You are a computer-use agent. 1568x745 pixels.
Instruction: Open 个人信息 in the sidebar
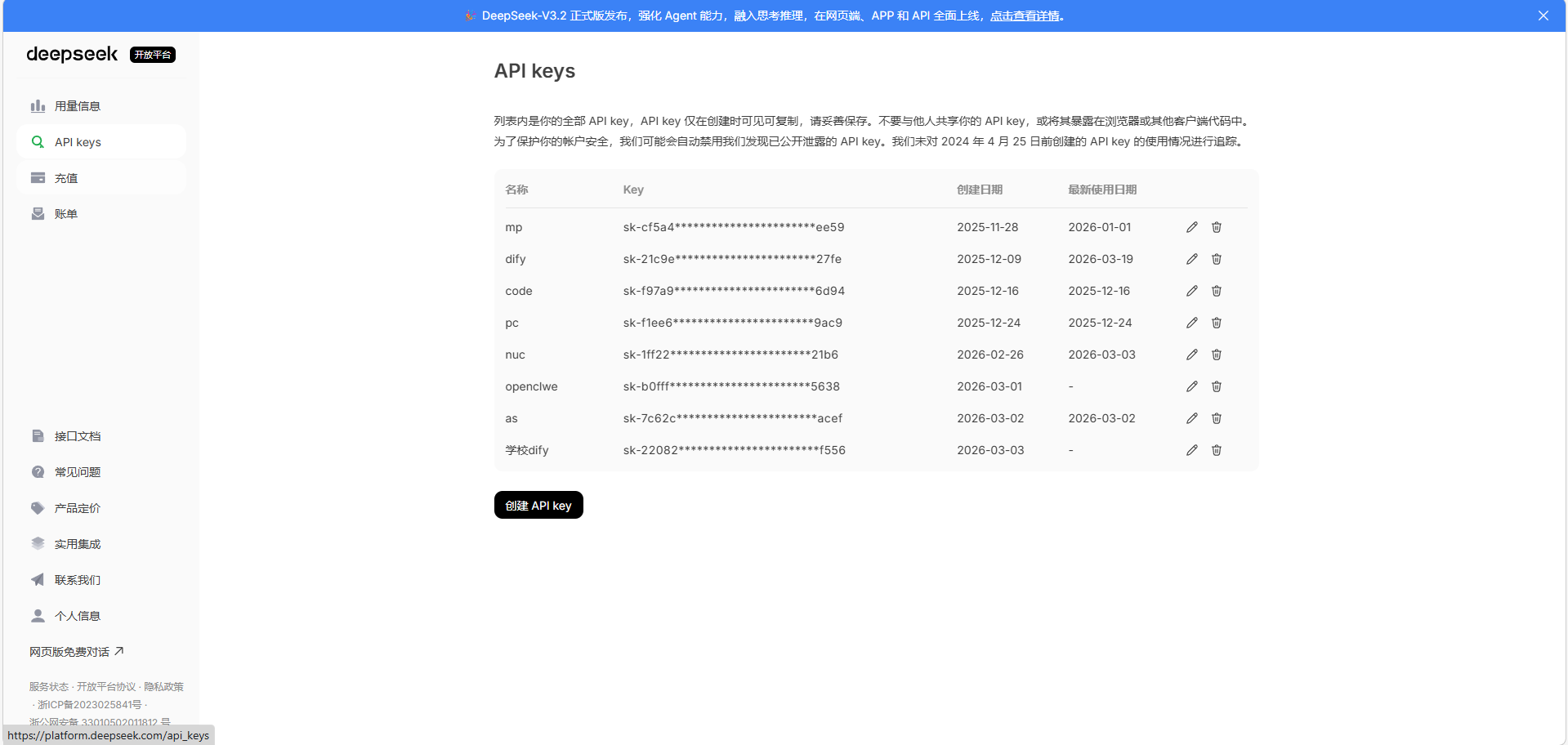pyautogui.click(x=77, y=616)
